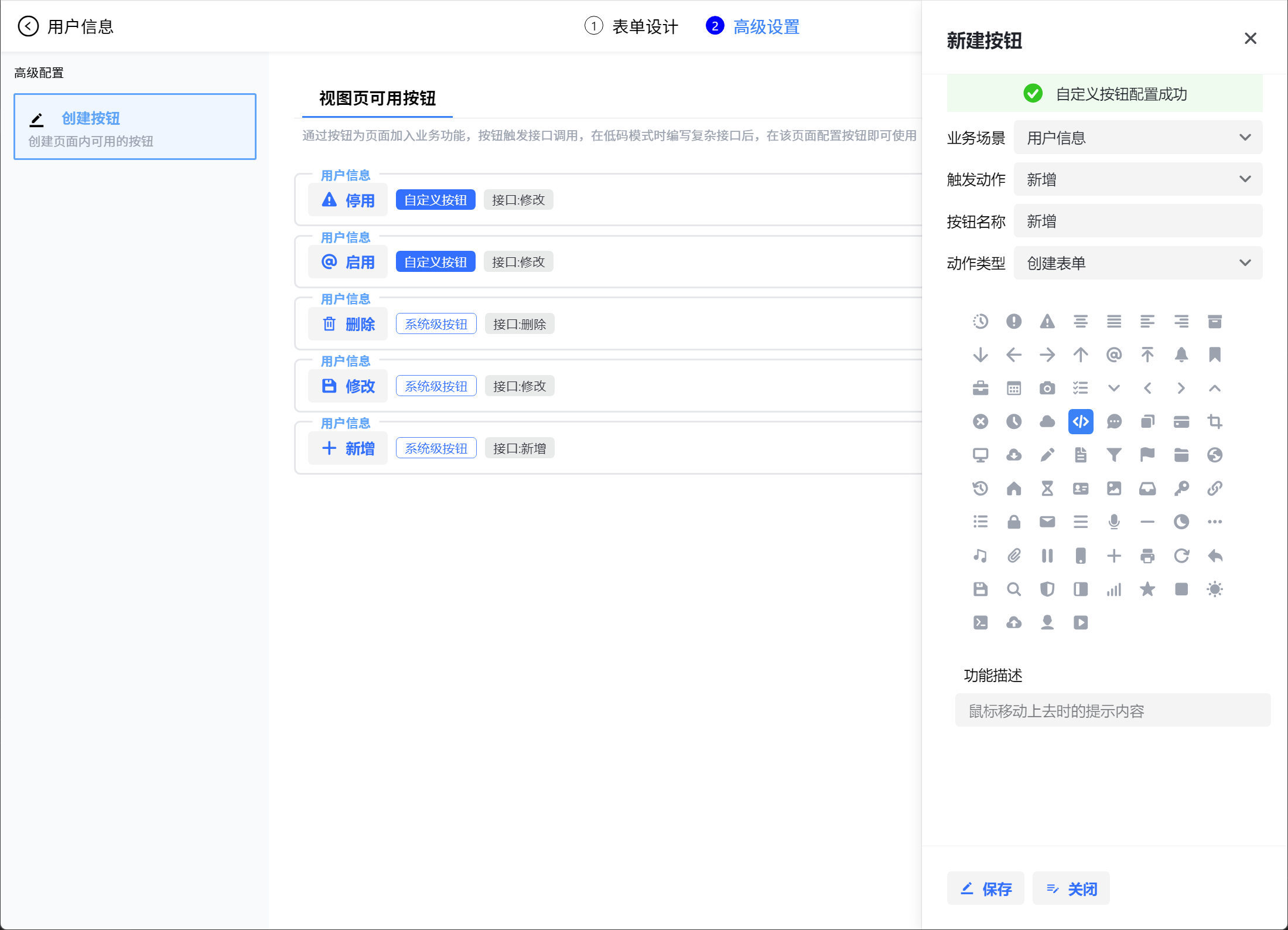Viewport: 1288px width, 930px height.
Task: Select the crop icon
Action: [1215, 422]
